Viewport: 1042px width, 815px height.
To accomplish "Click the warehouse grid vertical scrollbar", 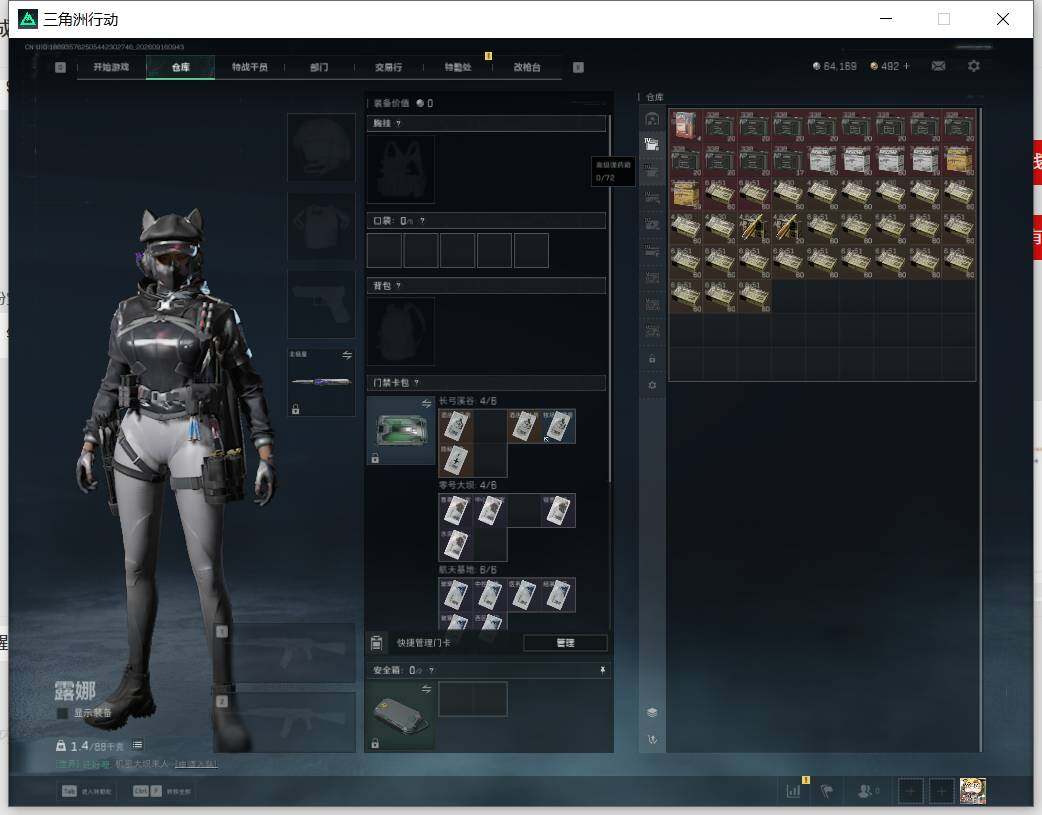I will [980, 429].
